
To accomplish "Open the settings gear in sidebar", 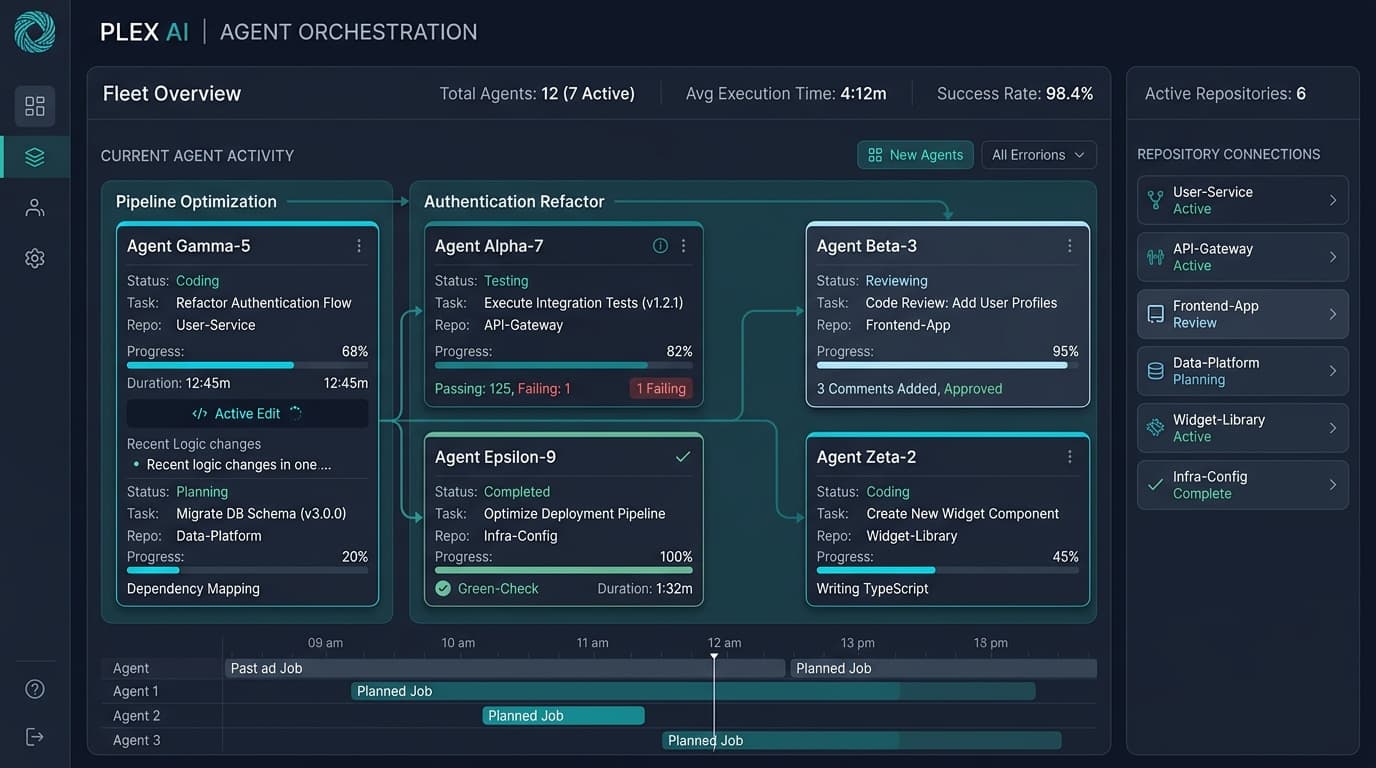I will tap(35, 258).
